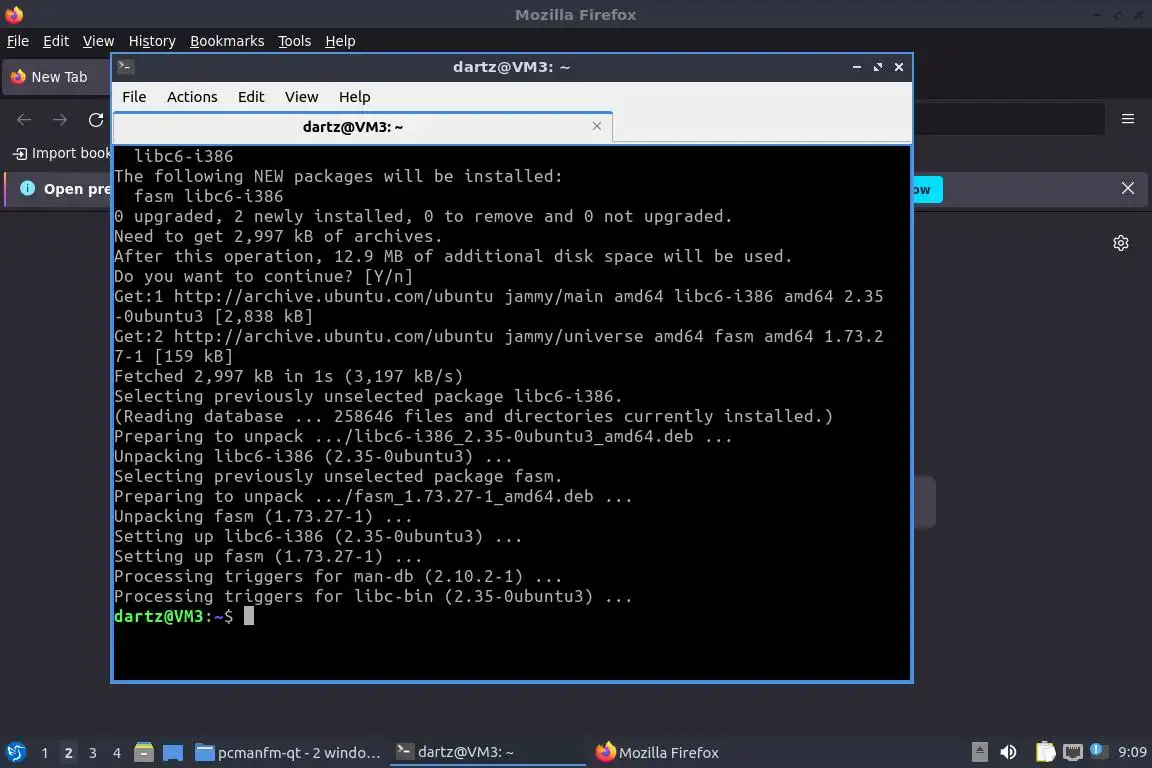Click the blue notification button in Firefox

click(928, 190)
